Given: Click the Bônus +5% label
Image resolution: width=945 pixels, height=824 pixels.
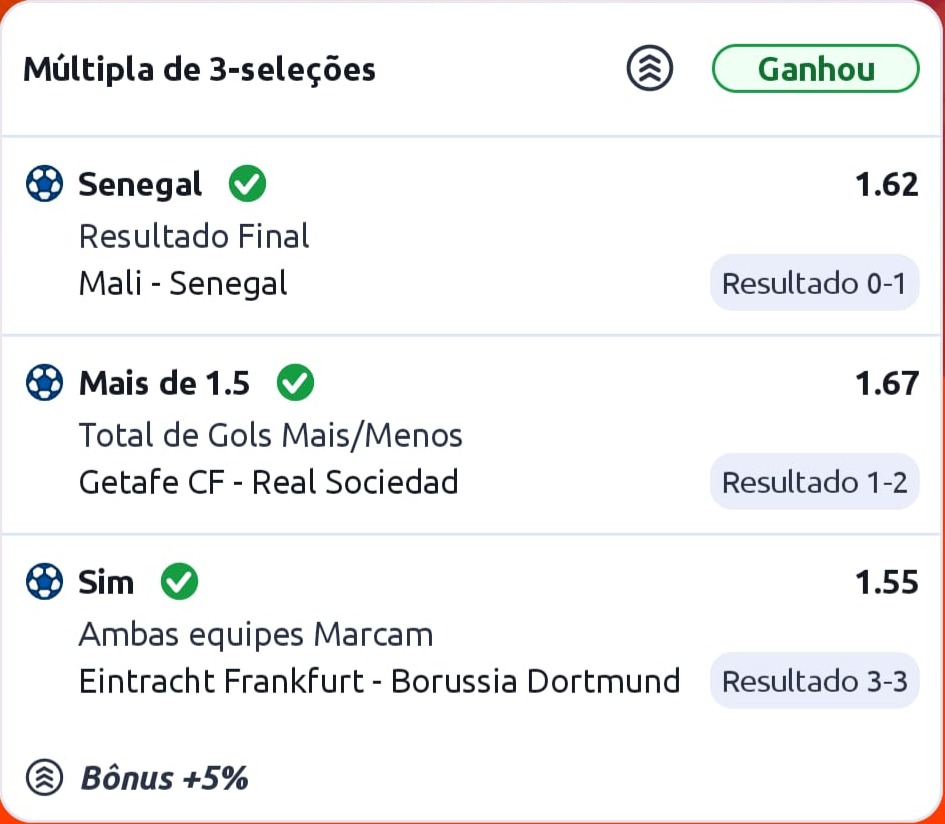Looking at the screenshot, I should click(x=164, y=778).
